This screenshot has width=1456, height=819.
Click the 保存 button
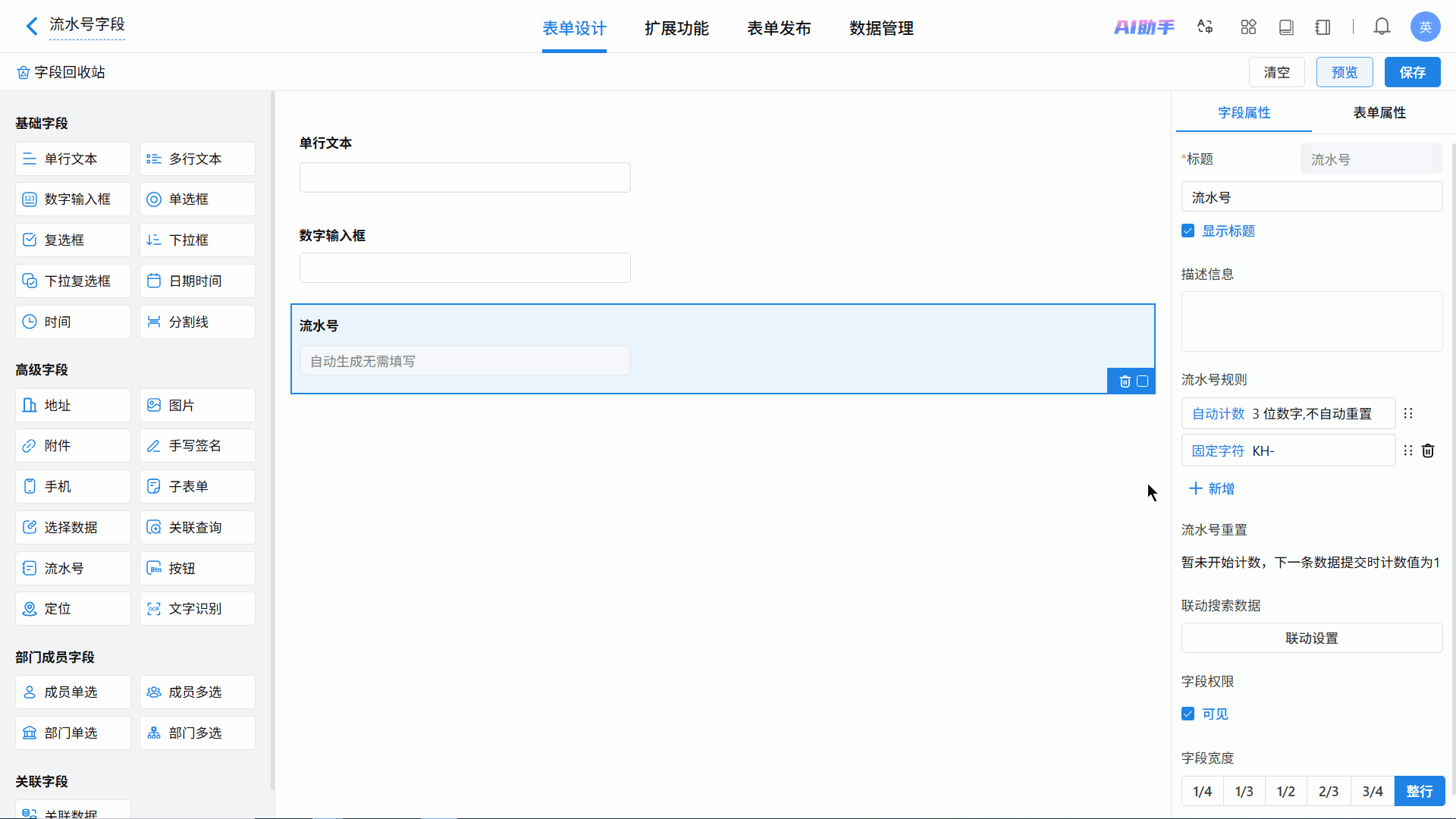(1412, 72)
